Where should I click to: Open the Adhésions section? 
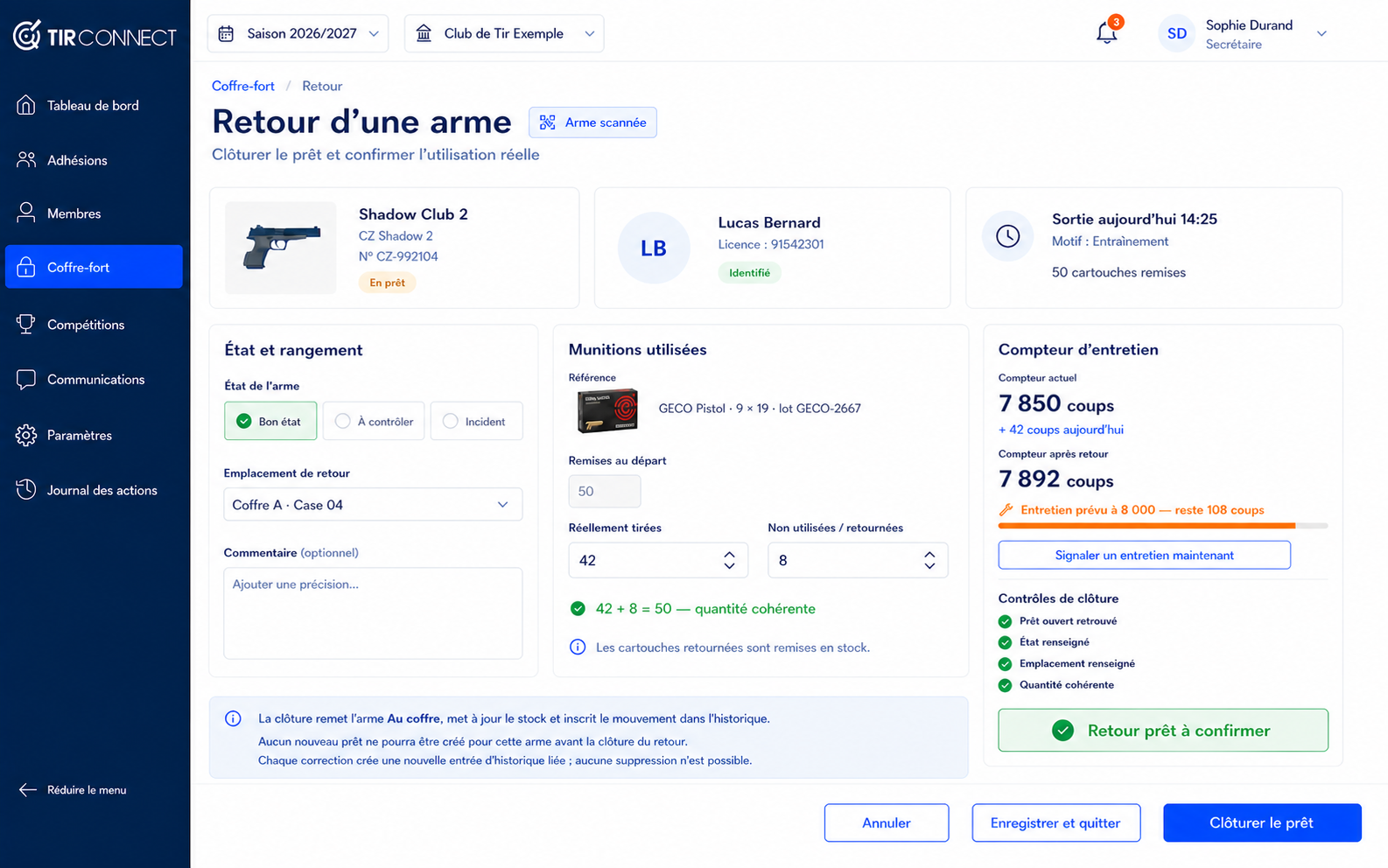[94, 160]
